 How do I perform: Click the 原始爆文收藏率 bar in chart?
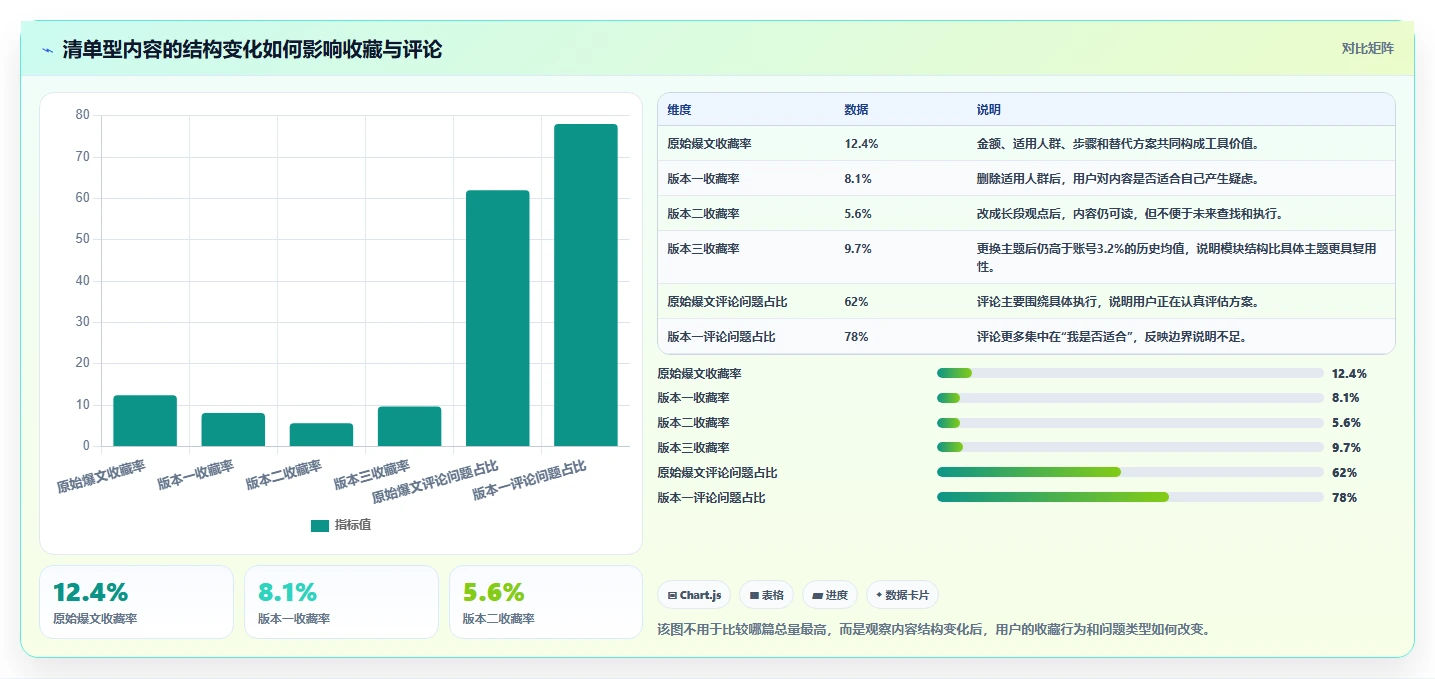click(145, 420)
